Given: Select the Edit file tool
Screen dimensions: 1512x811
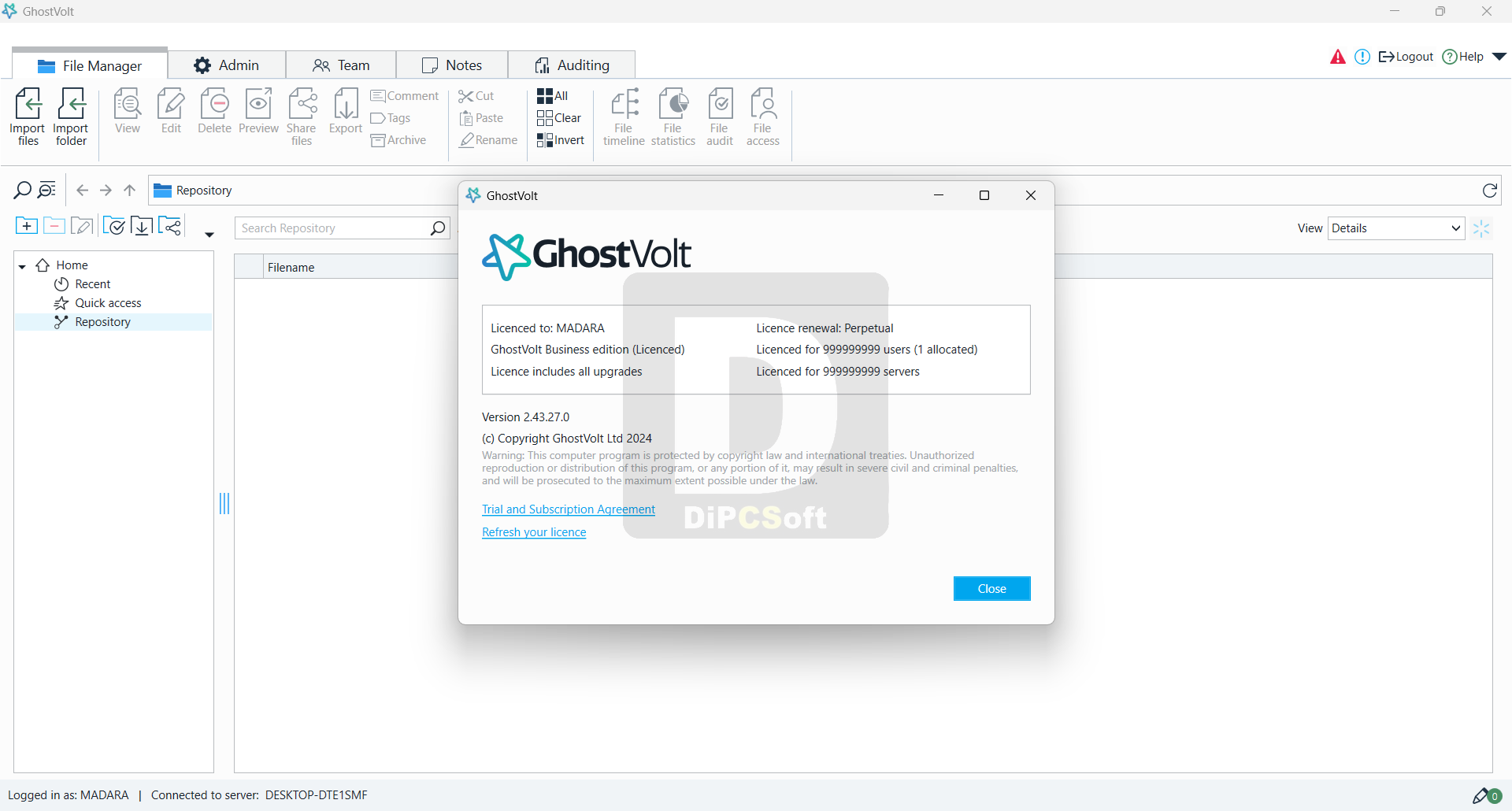Looking at the screenshot, I should coord(171,111).
